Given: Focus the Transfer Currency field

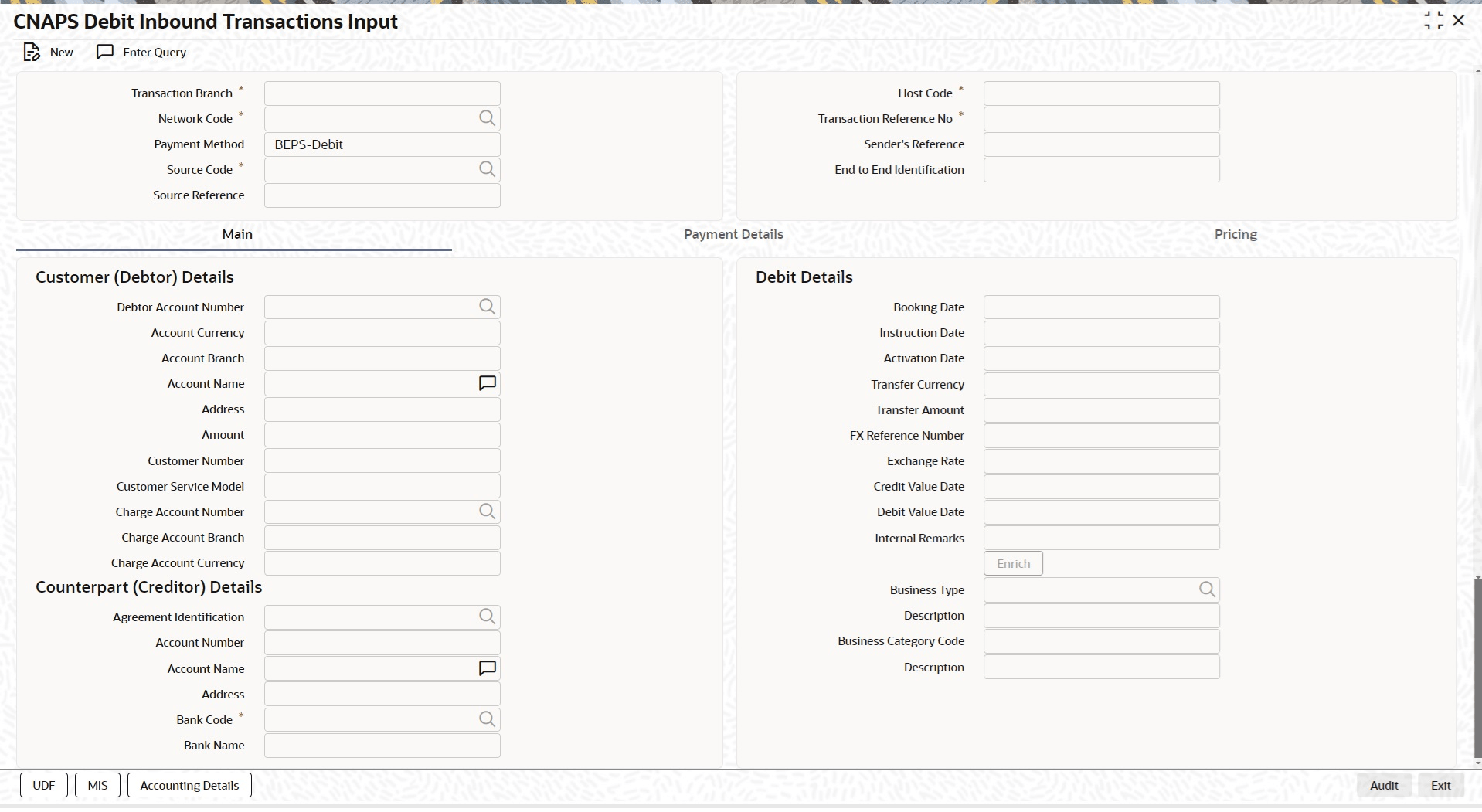Looking at the screenshot, I should click(1102, 385).
